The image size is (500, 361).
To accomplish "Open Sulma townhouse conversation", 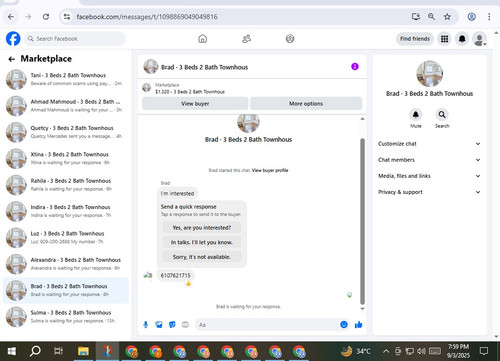I will click(66, 317).
